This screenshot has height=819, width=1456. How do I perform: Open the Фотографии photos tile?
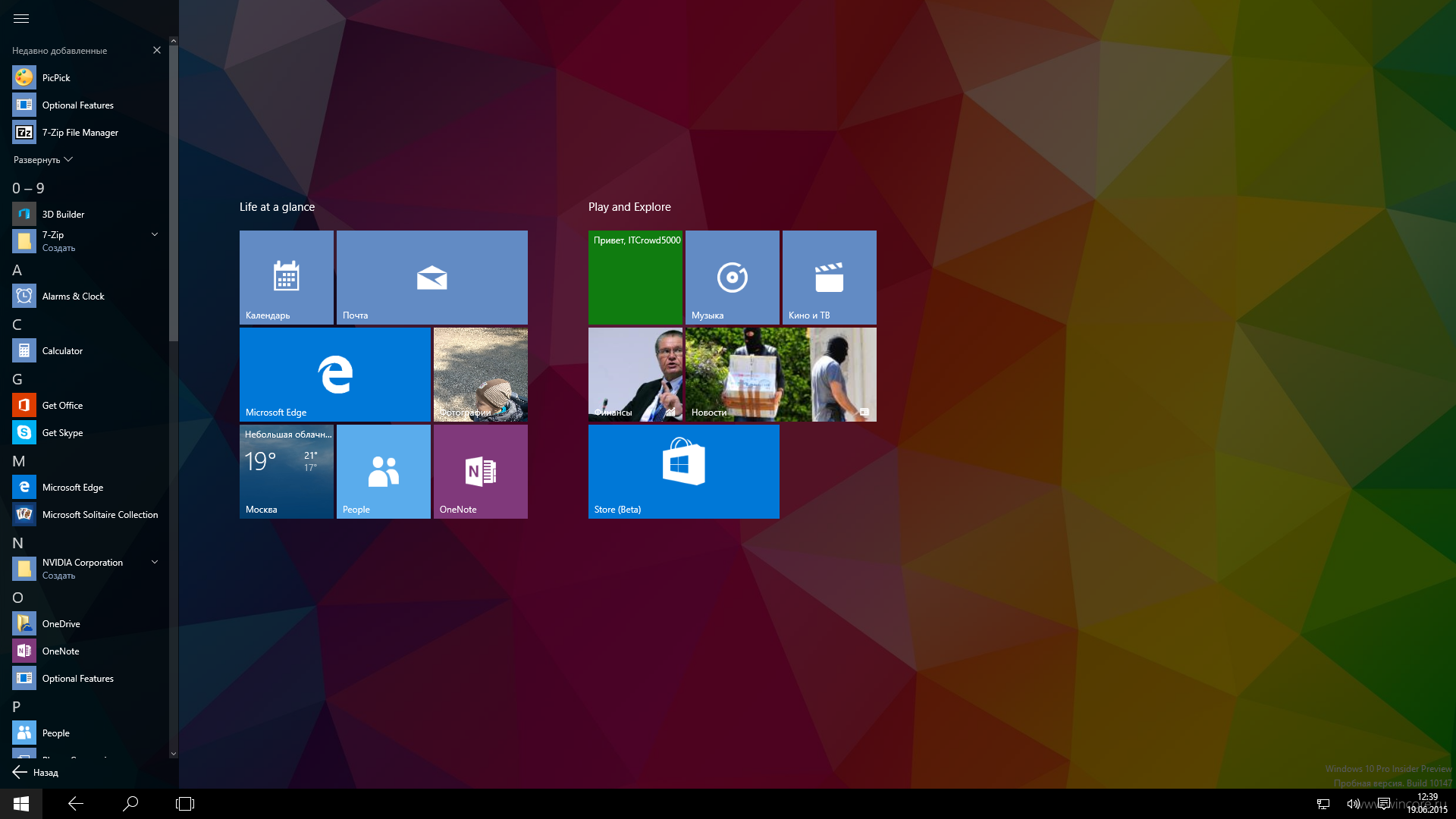(x=481, y=375)
